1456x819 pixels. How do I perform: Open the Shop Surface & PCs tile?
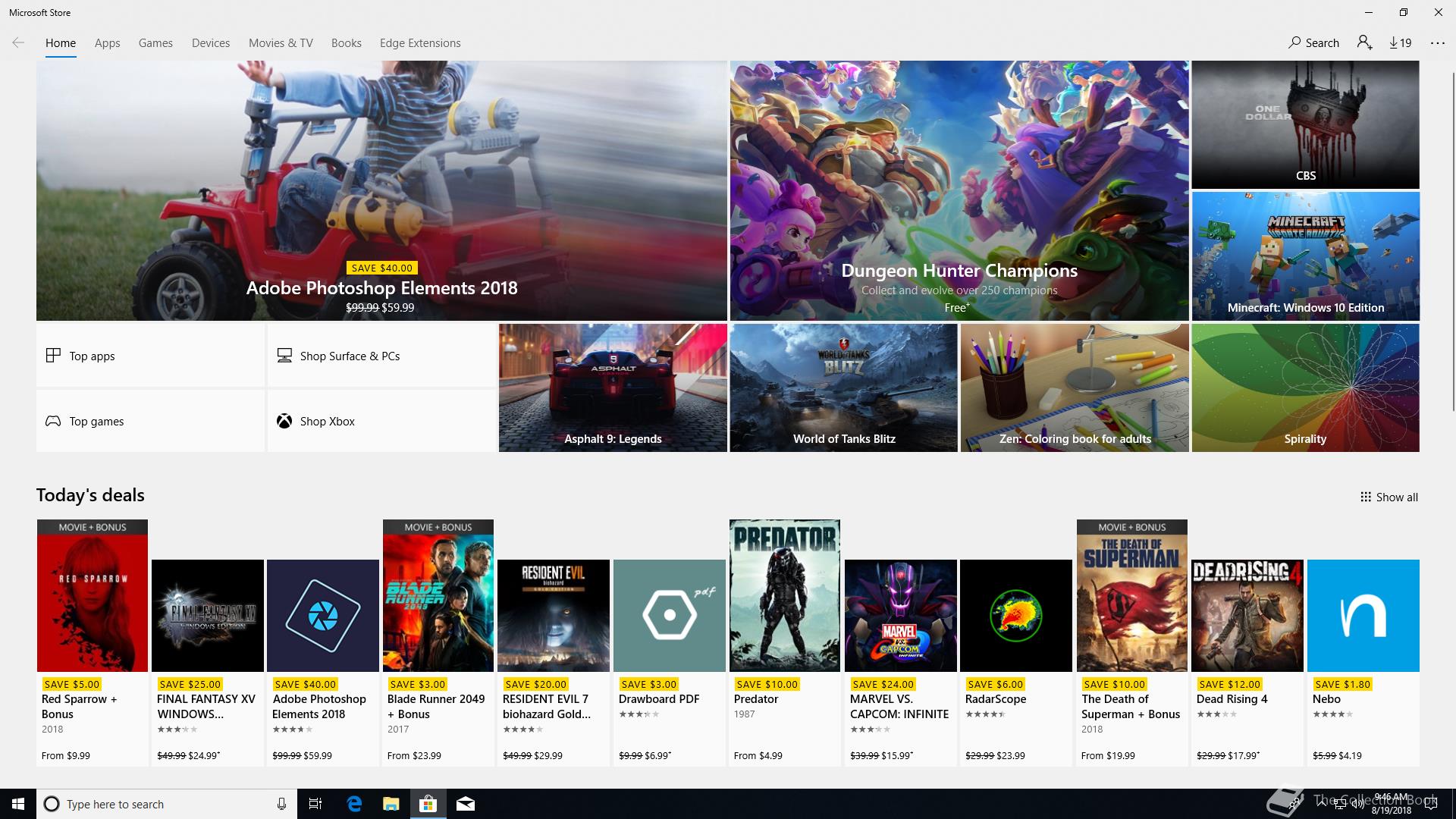pos(381,356)
